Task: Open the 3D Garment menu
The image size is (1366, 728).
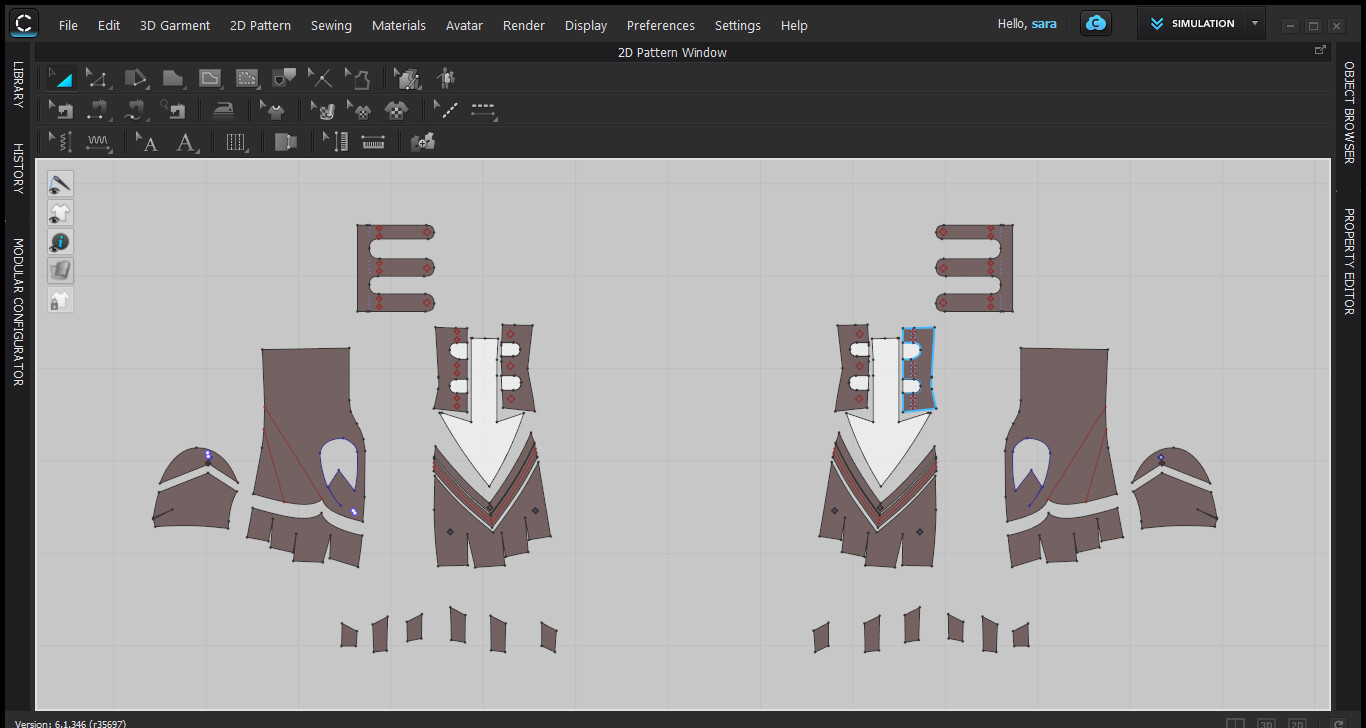Action: [x=175, y=25]
